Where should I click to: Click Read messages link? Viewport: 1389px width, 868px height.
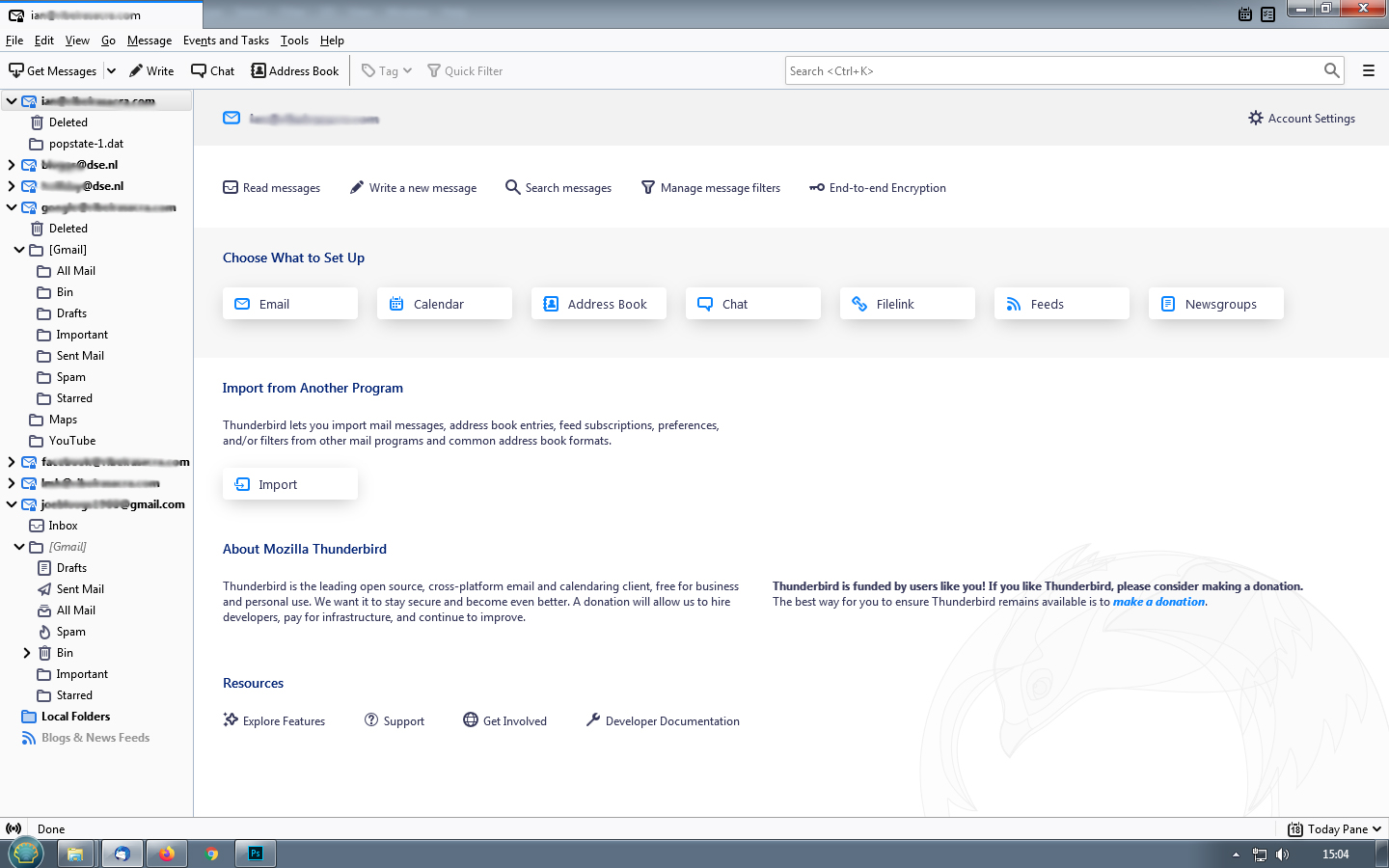[x=272, y=188]
